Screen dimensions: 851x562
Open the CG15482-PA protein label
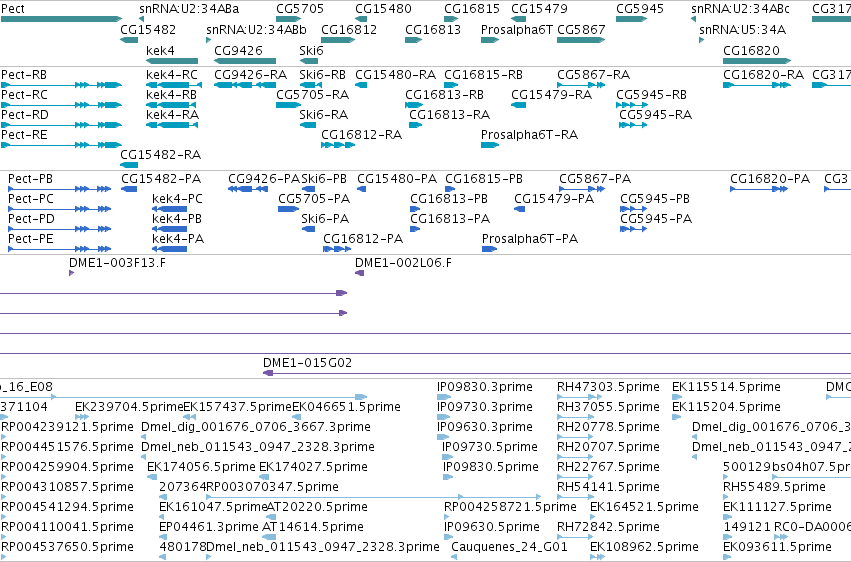[161, 179]
